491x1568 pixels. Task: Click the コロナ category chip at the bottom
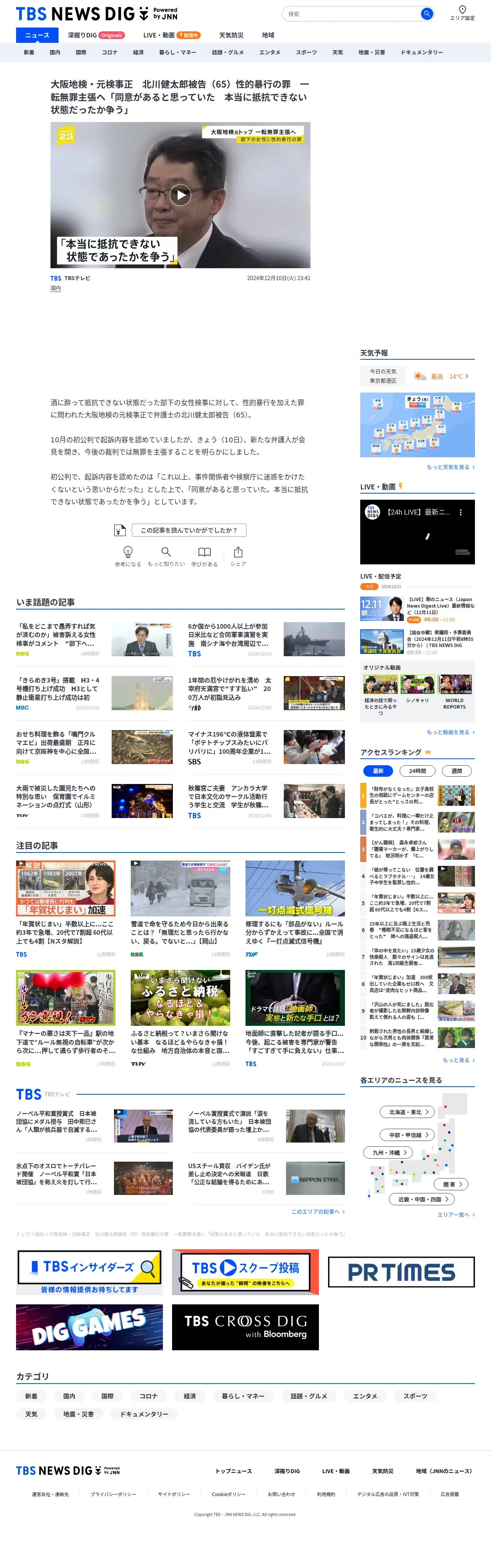tap(148, 1396)
